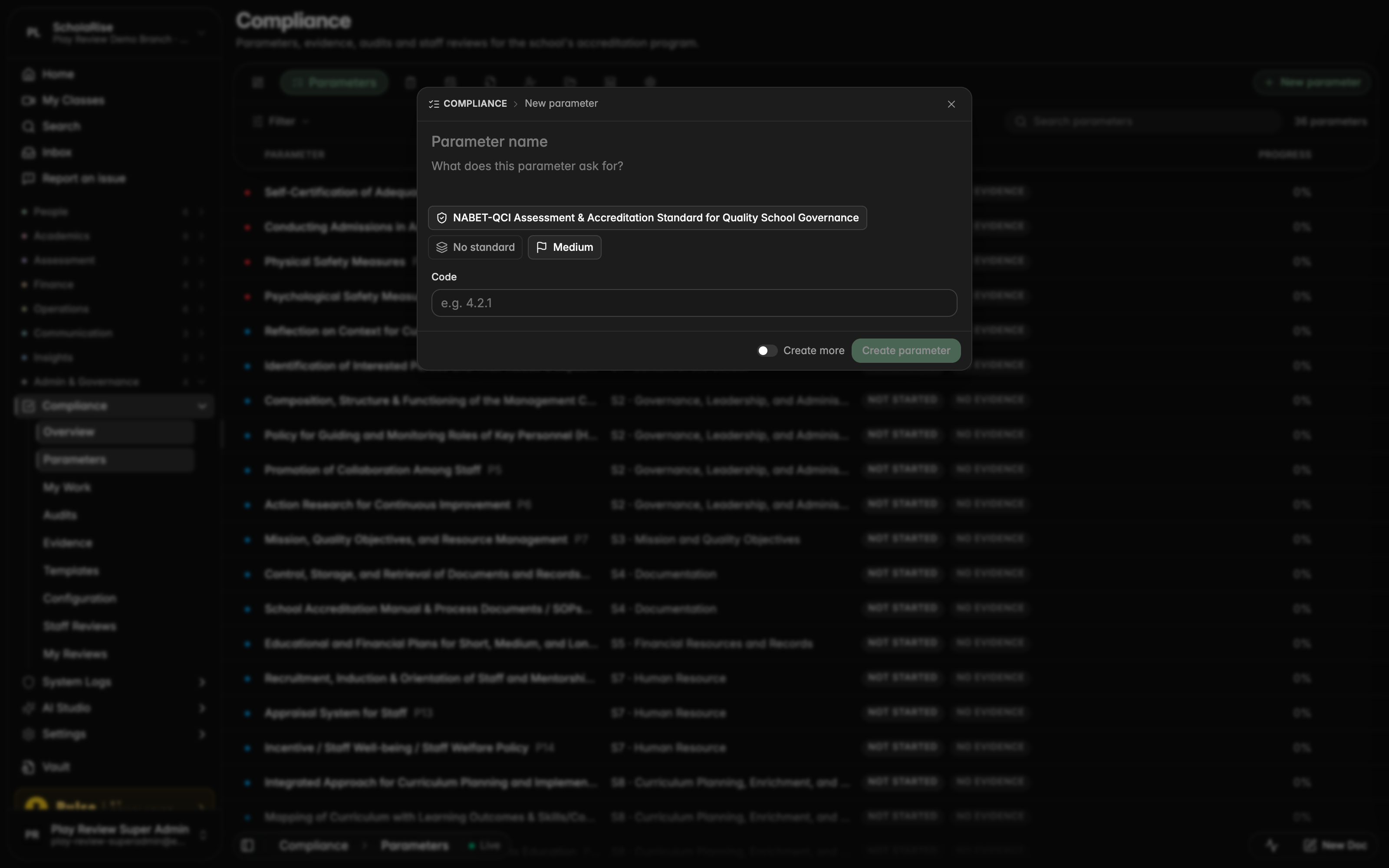The height and width of the screenshot is (868, 1389).
Task: Focus the Code input field
Action: coord(694,303)
